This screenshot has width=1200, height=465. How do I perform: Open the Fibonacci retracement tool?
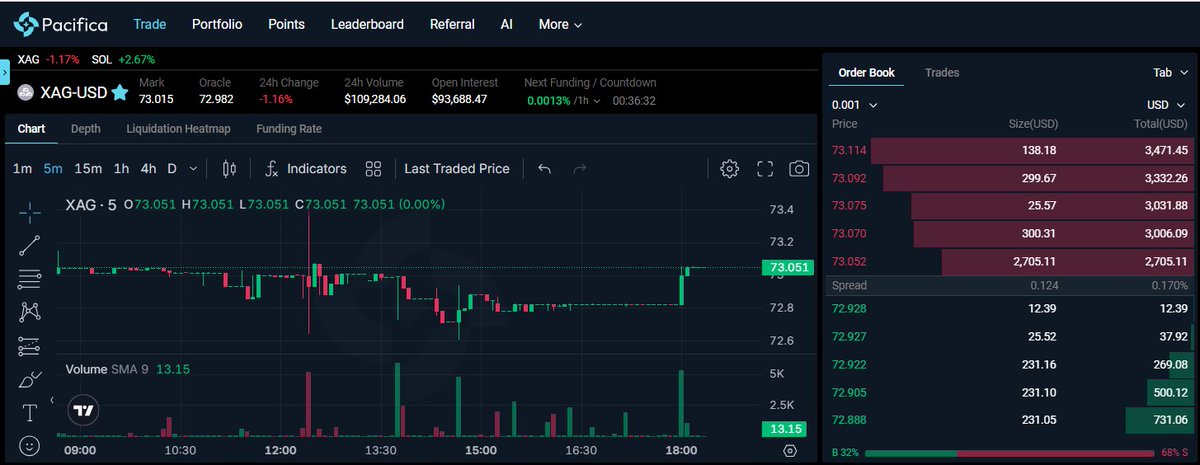[x=29, y=279]
